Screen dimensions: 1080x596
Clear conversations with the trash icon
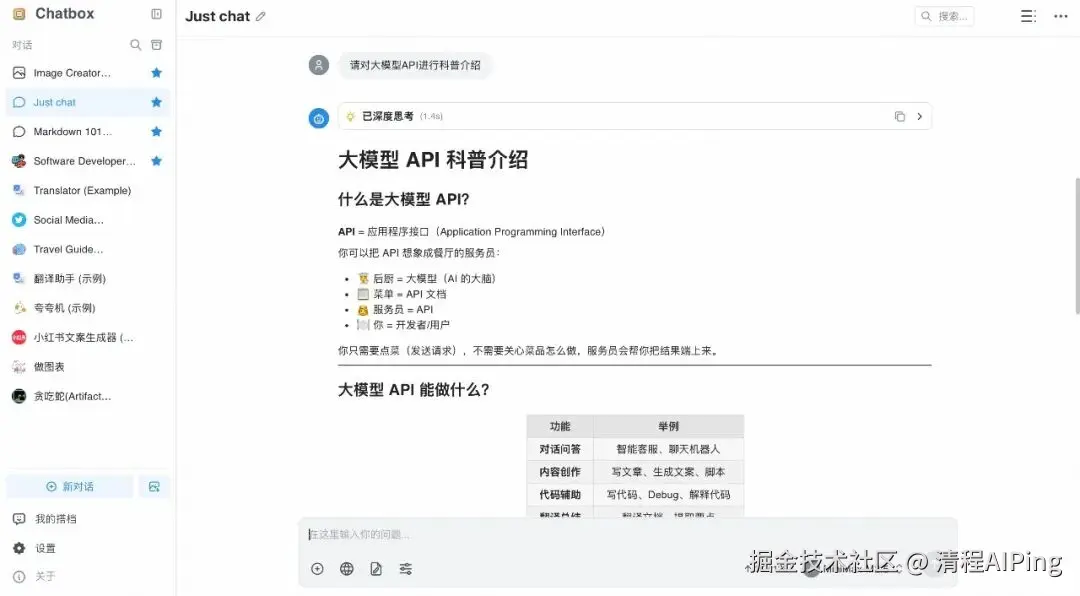coord(156,44)
